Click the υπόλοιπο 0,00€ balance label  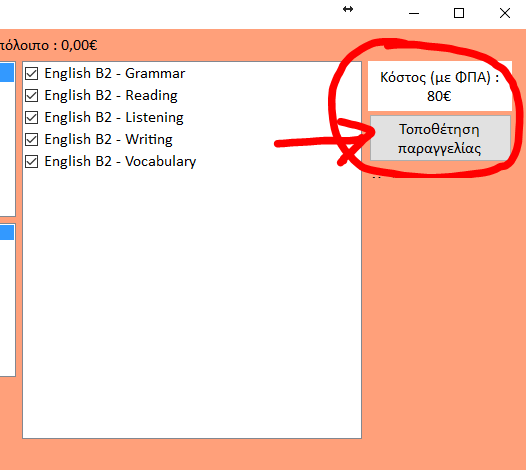click(48, 45)
